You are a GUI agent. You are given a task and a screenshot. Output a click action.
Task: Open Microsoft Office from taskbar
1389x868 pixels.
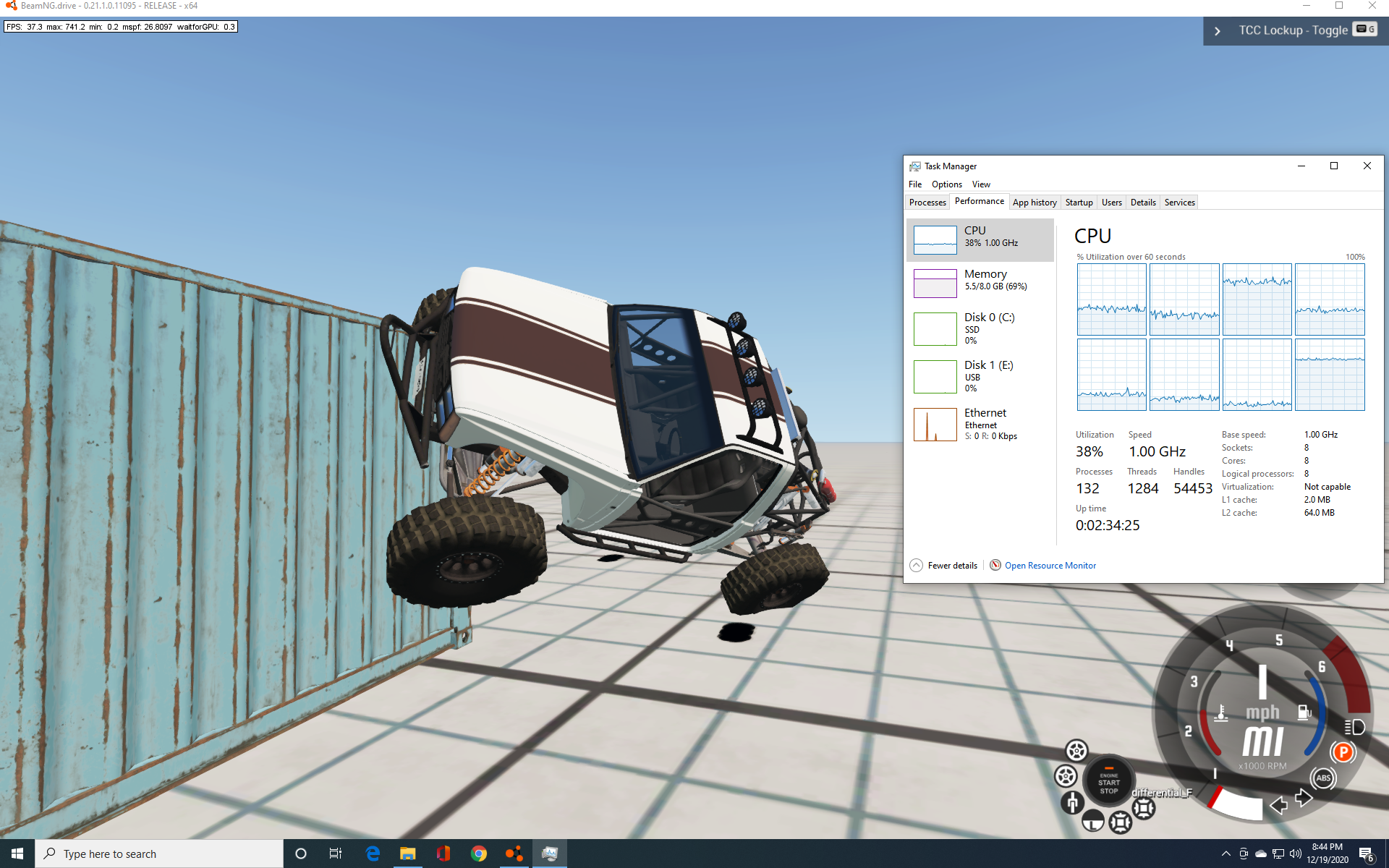[x=443, y=854]
